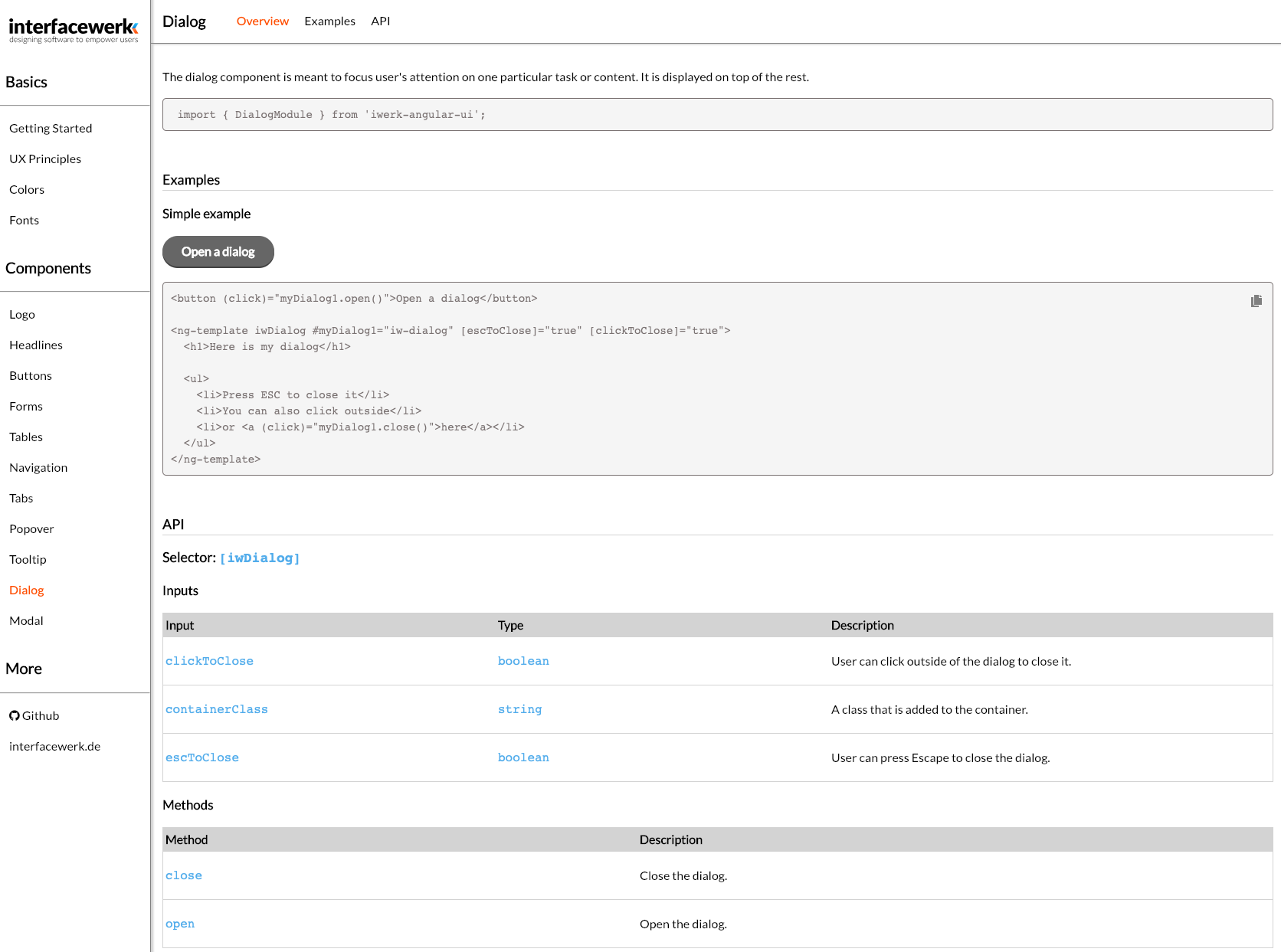Click the clickToClose input name

pyautogui.click(x=209, y=661)
